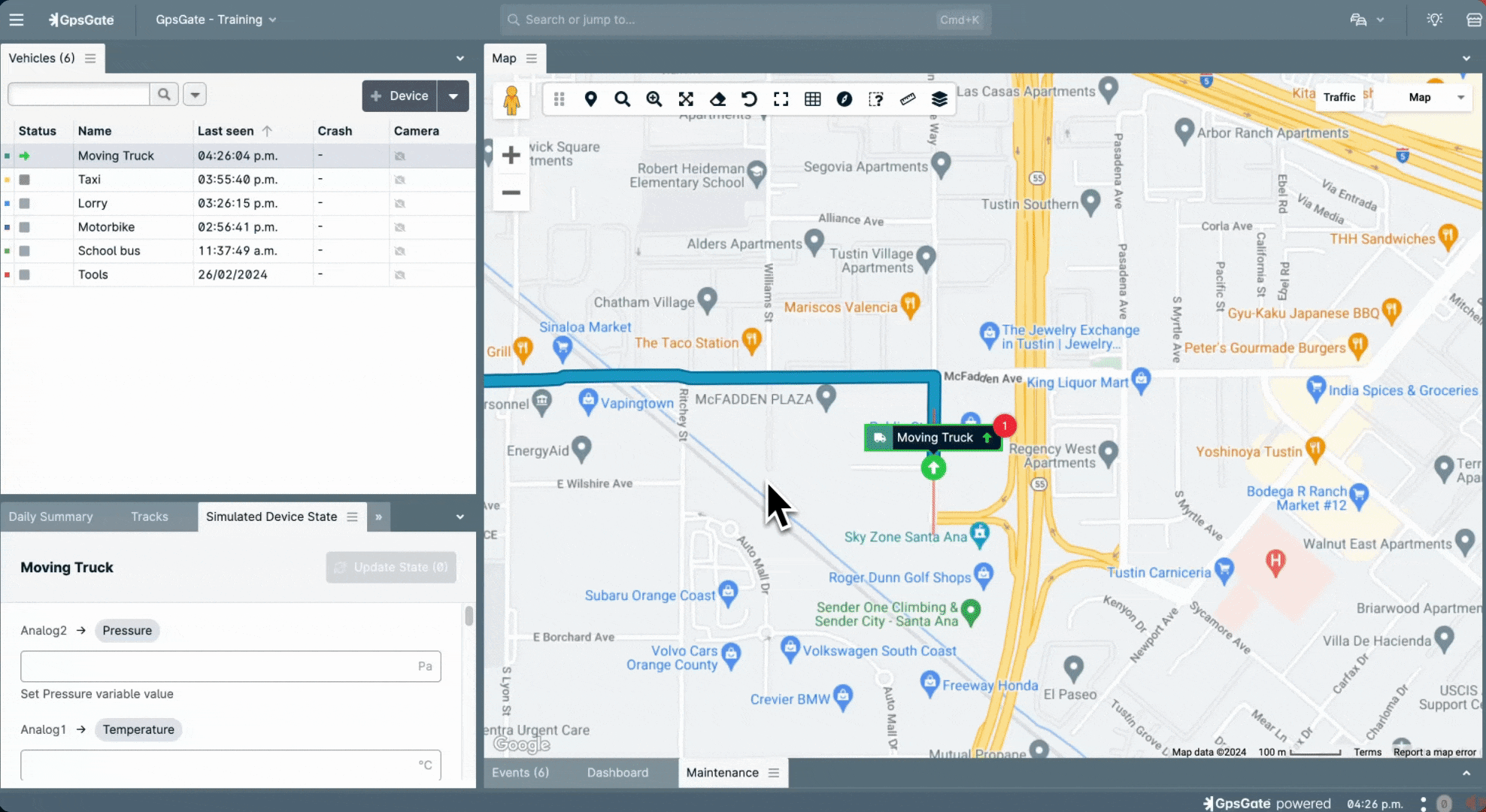Open GpsGate - Training application dropdown
This screenshot has height=812, width=1486.
pos(216,20)
